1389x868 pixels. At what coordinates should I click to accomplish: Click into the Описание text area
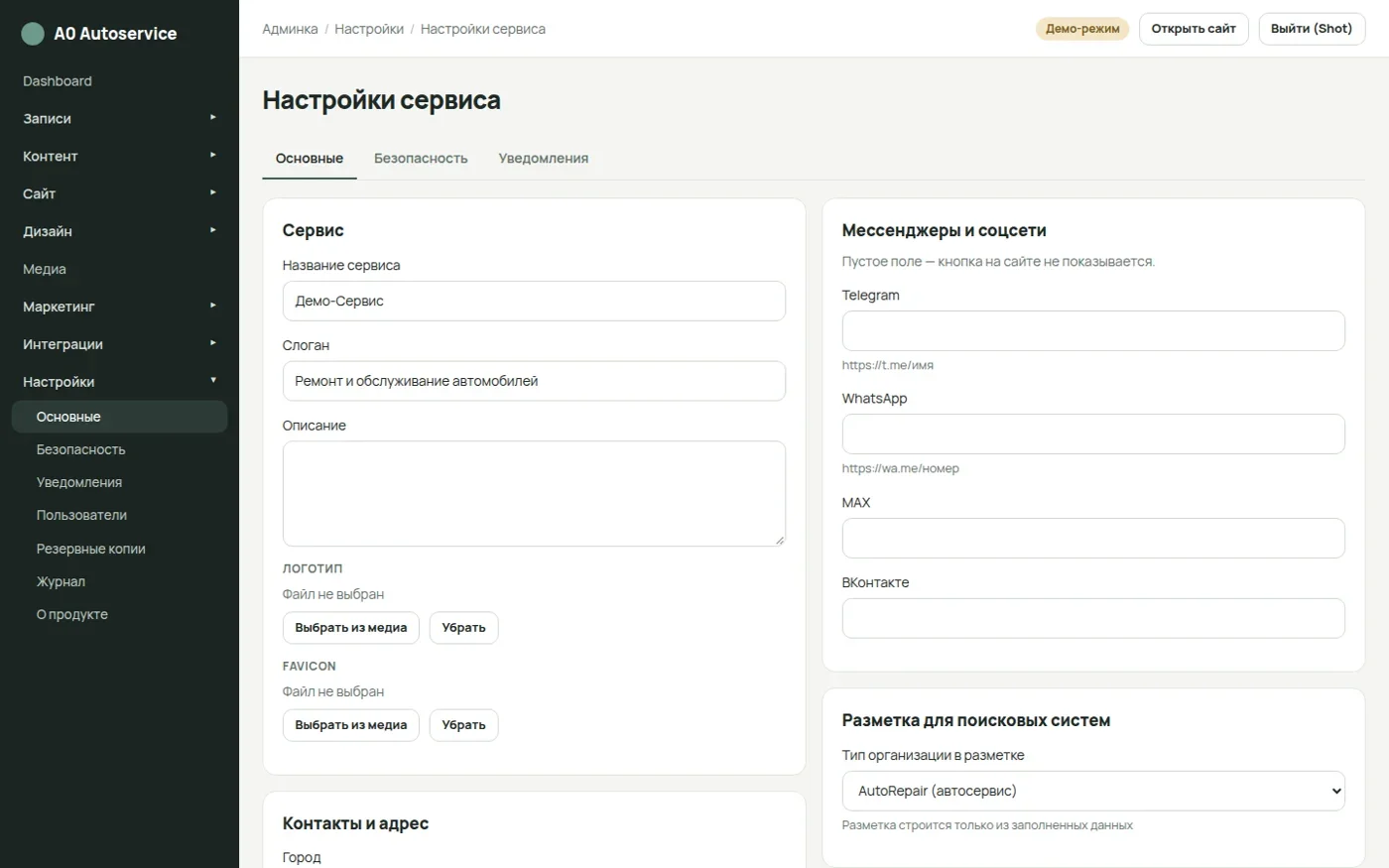[x=534, y=494]
